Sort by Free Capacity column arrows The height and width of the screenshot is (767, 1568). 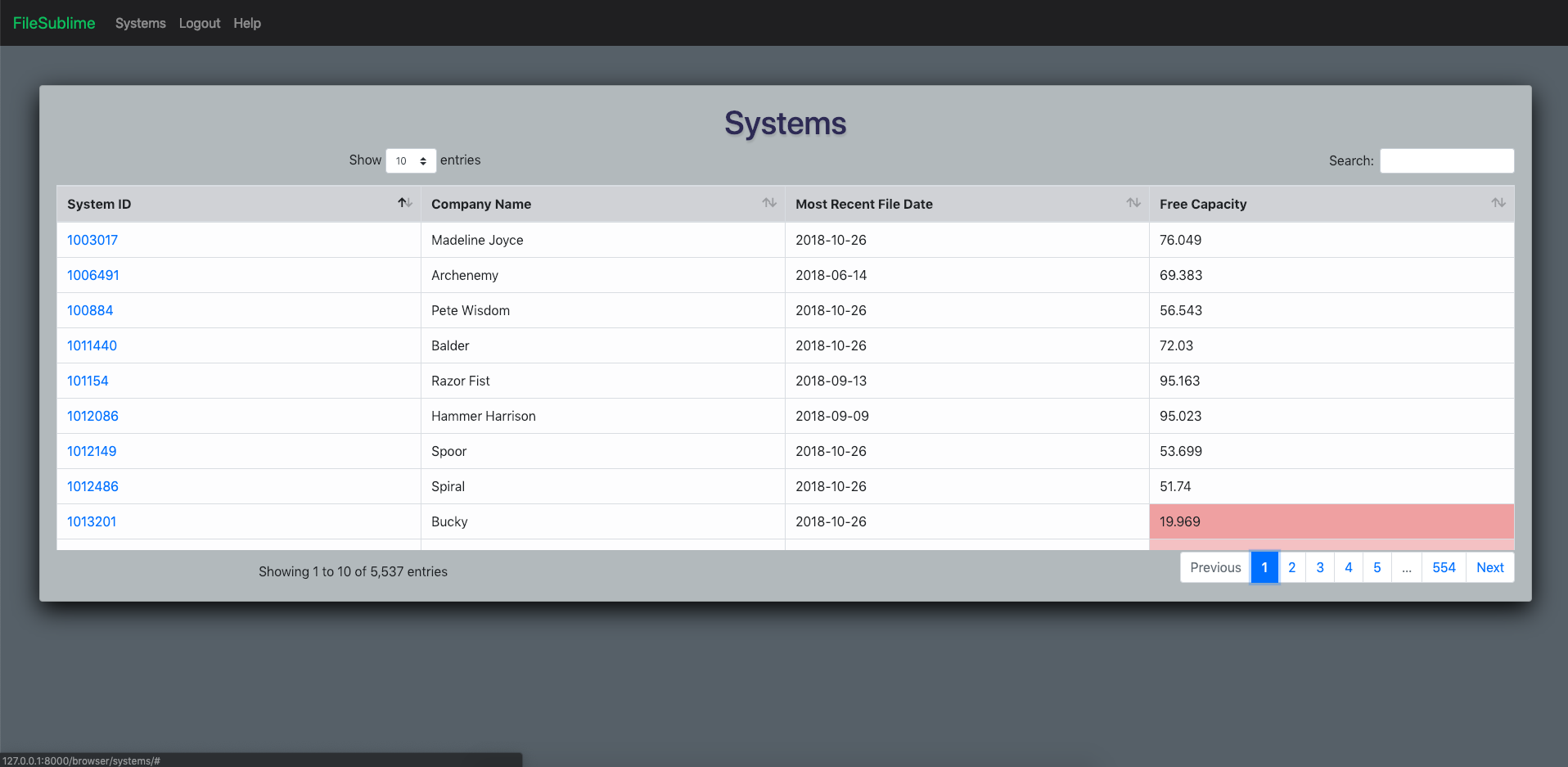[x=1498, y=203]
